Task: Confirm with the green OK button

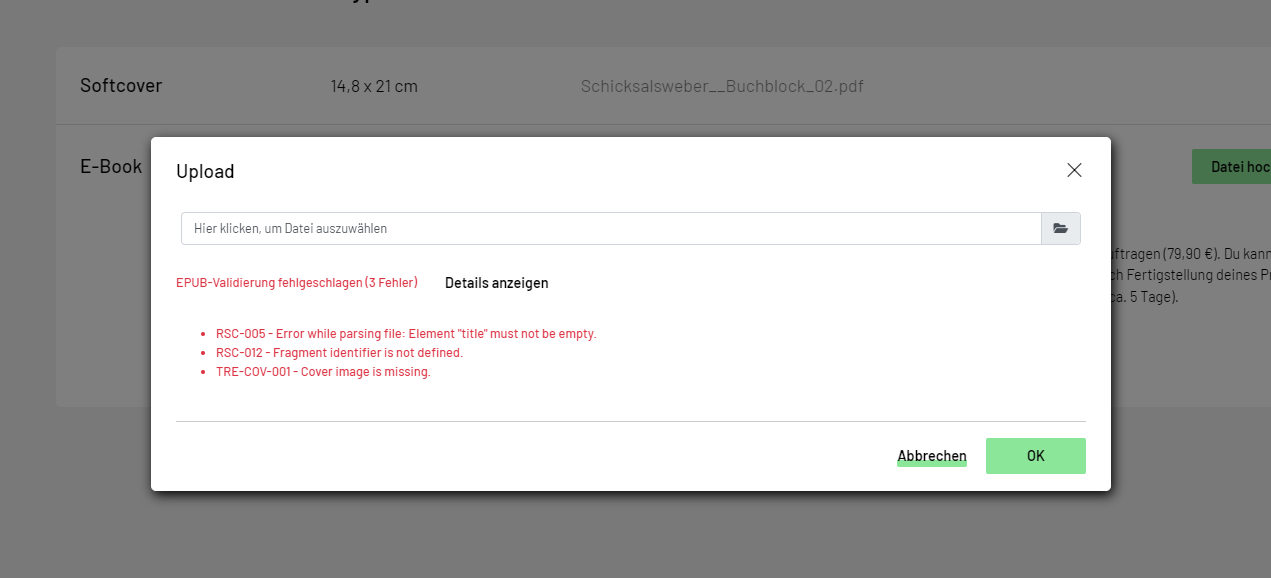Action: 1035,456
